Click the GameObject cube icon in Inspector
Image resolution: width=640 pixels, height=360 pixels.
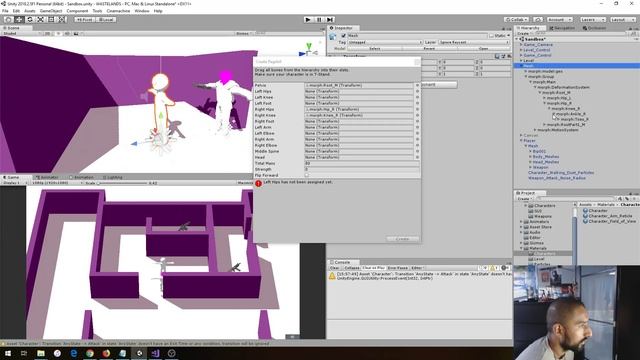tap(333, 37)
